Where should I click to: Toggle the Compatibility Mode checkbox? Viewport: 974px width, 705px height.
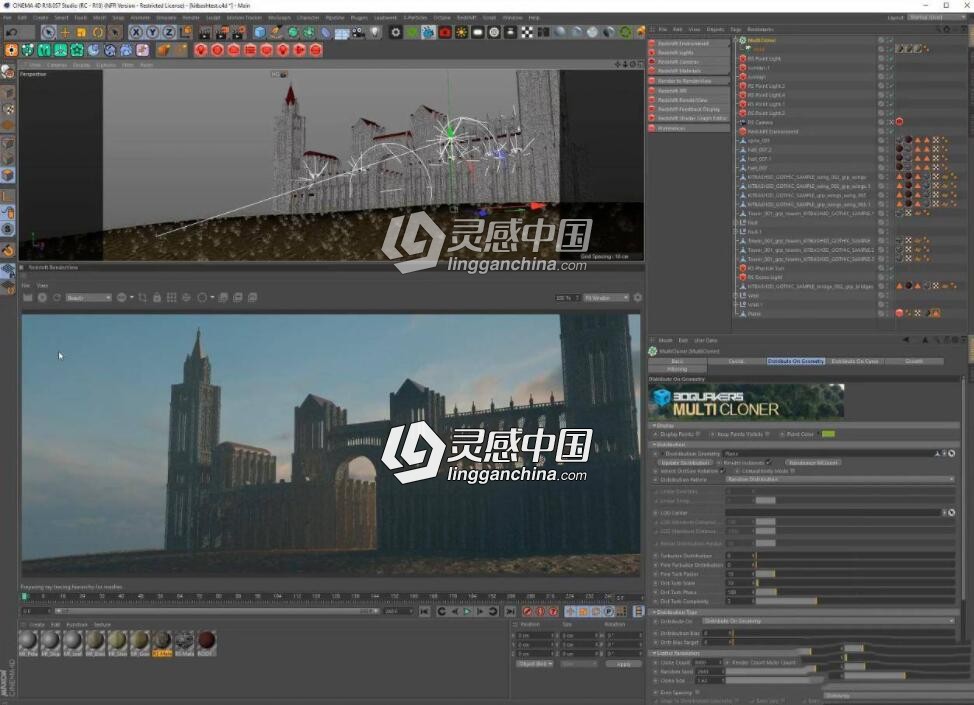pos(793,471)
